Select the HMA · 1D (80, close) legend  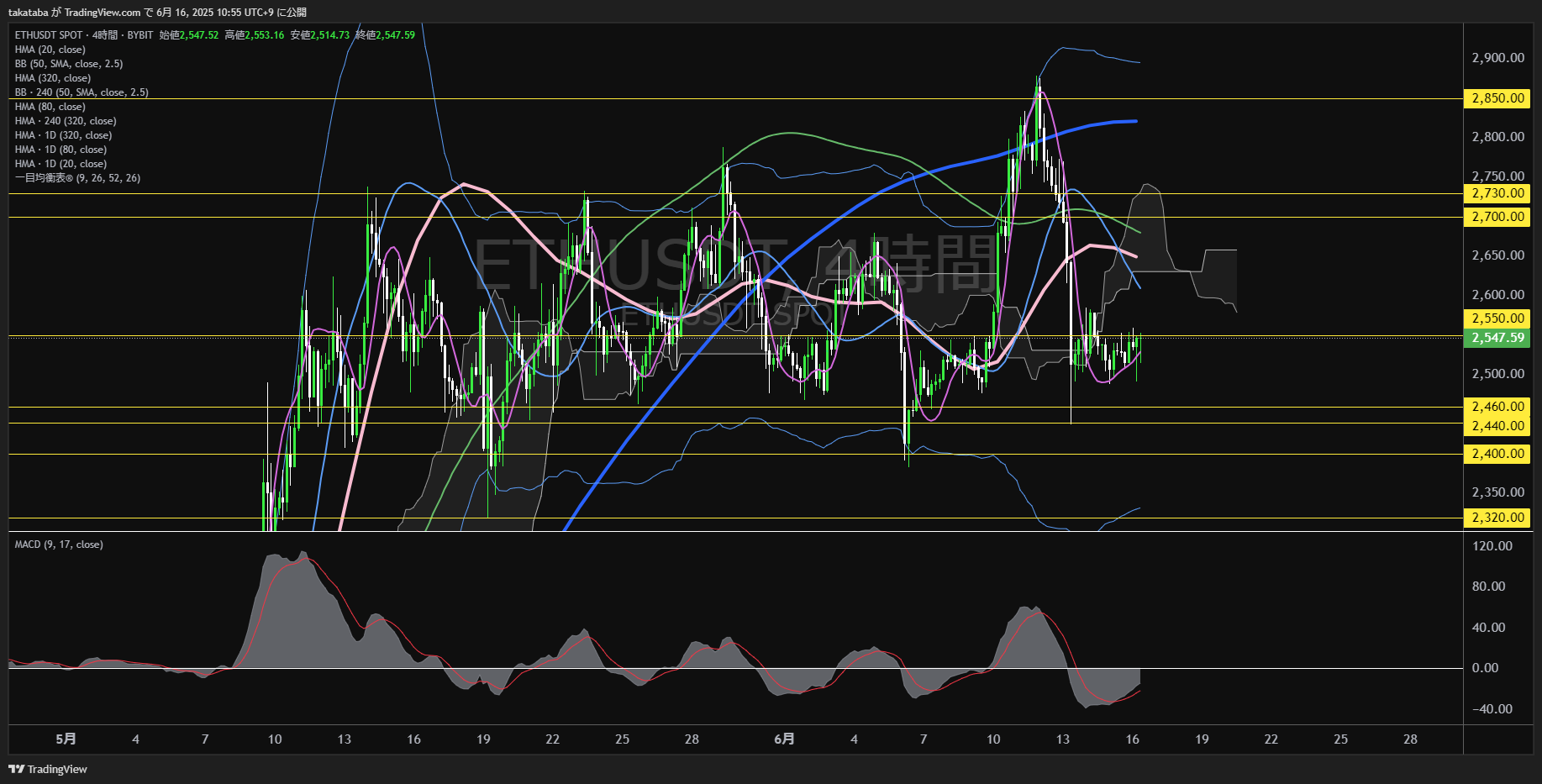pos(61,150)
